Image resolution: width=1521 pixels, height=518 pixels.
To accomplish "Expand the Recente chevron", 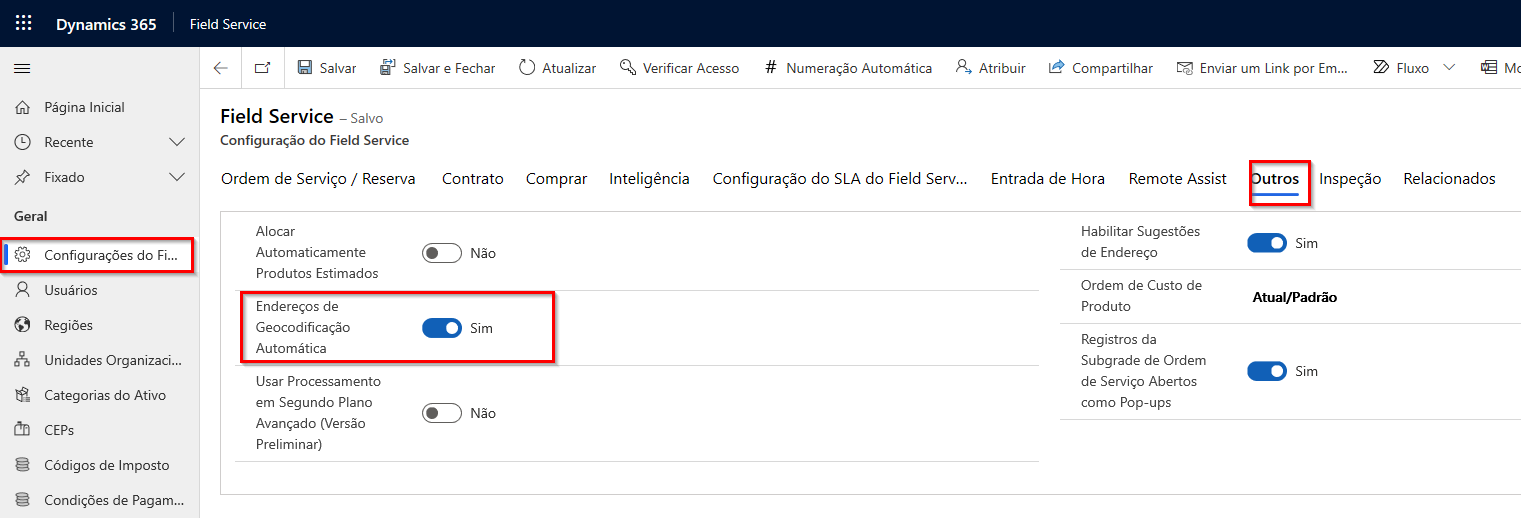I will point(178,142).
